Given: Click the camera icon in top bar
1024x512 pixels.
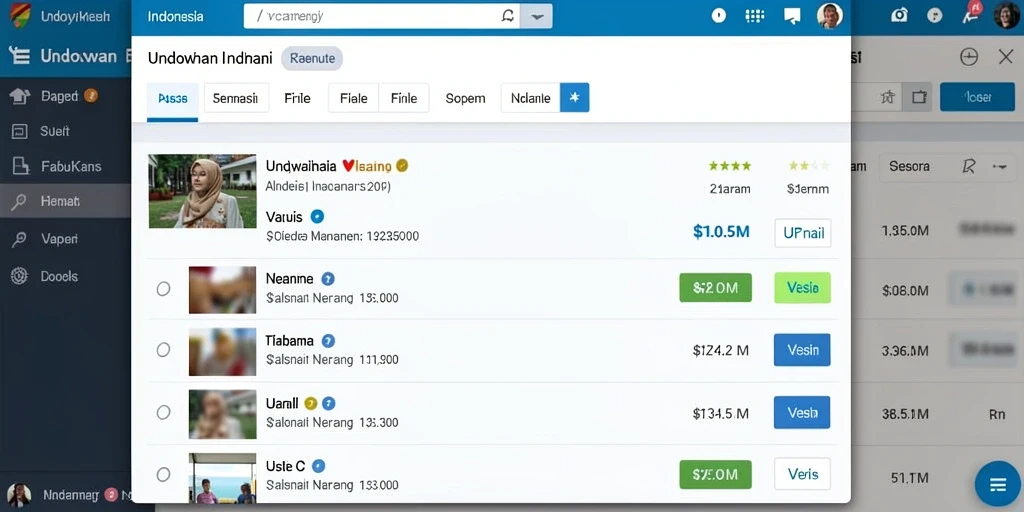Looking at the screenshot, I should (x=899, y=15).
